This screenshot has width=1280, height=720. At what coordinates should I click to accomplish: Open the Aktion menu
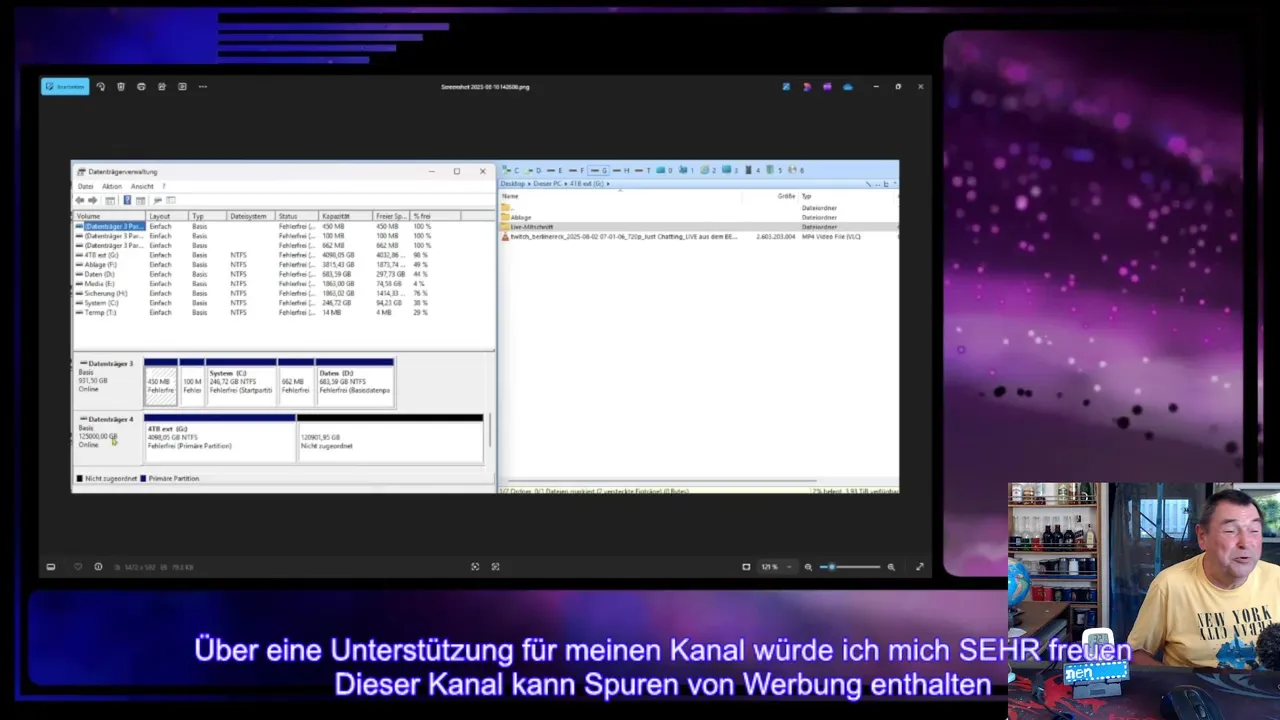(111, 186)
